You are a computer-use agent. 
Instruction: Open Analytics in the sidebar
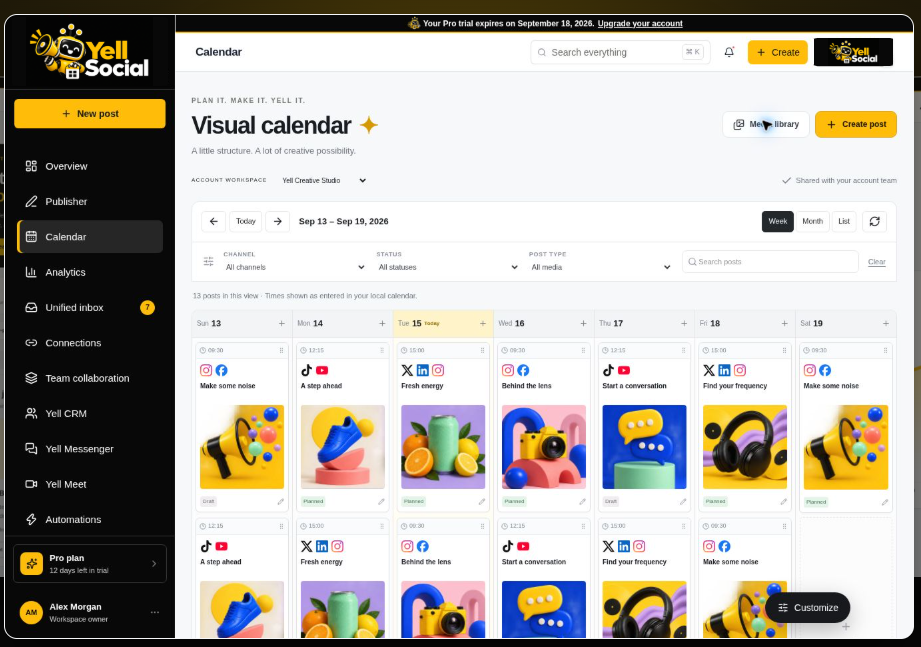pos(90,272)
